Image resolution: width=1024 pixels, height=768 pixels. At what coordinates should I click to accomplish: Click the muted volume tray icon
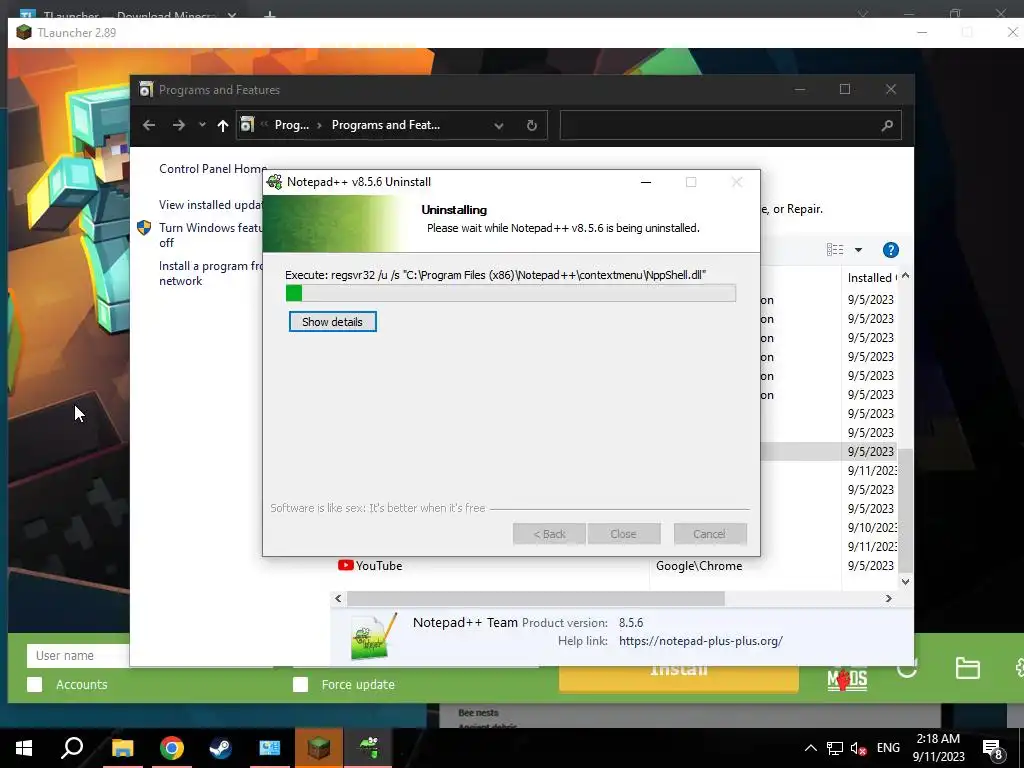pos(858,748)
